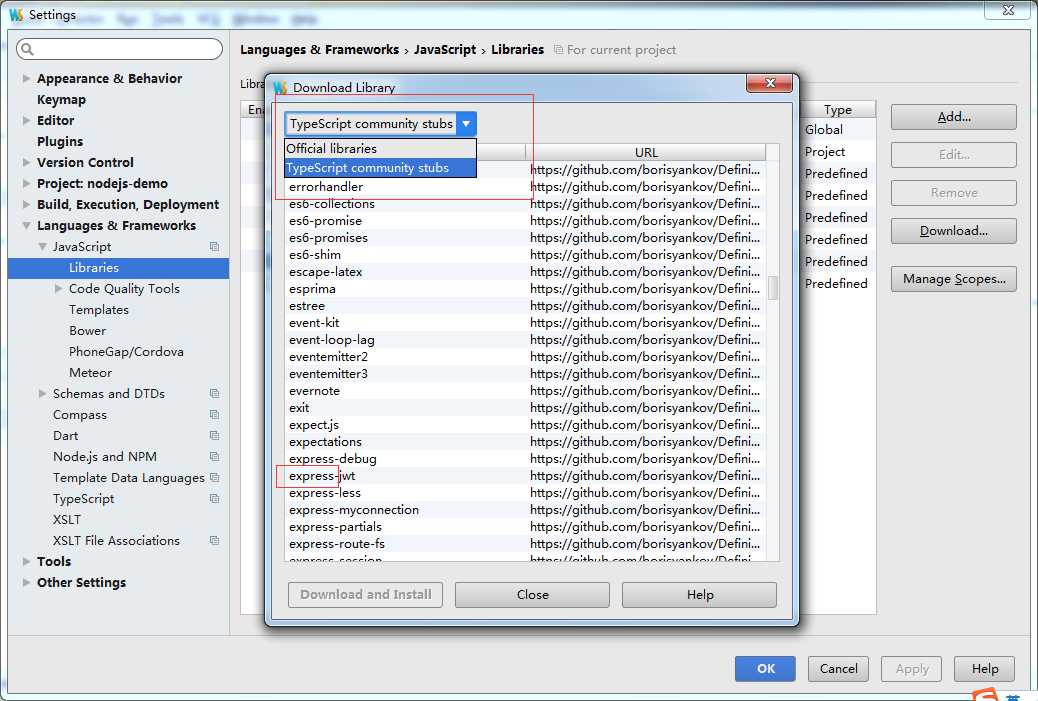Select XSLT settings item
Viewport: 1038px width, 701px height.
(x=67, y=520)
